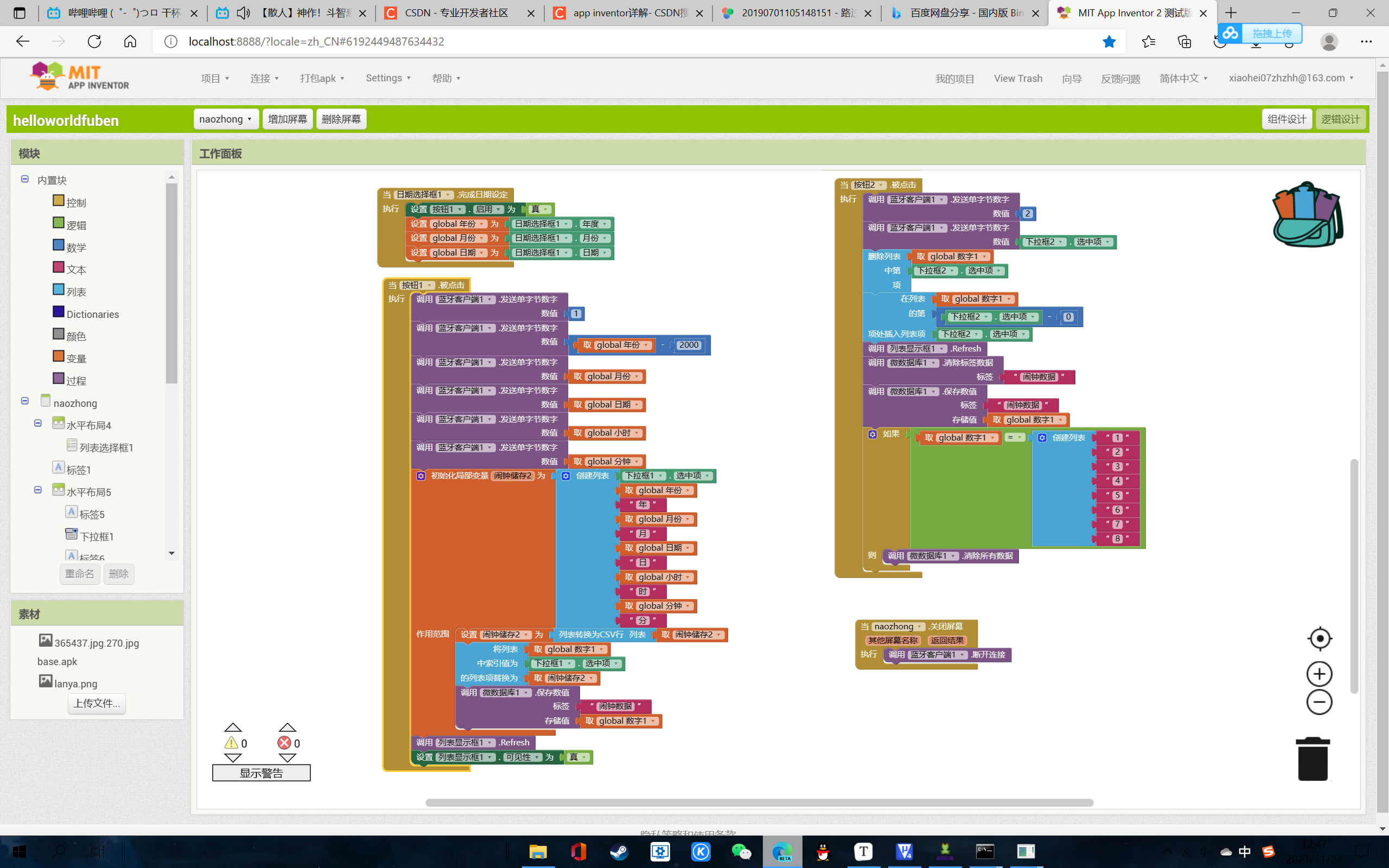Screen dimensions: 1389x868
Task: Switch to 逻辑设计 view
Action: [x=1340, y=119]
